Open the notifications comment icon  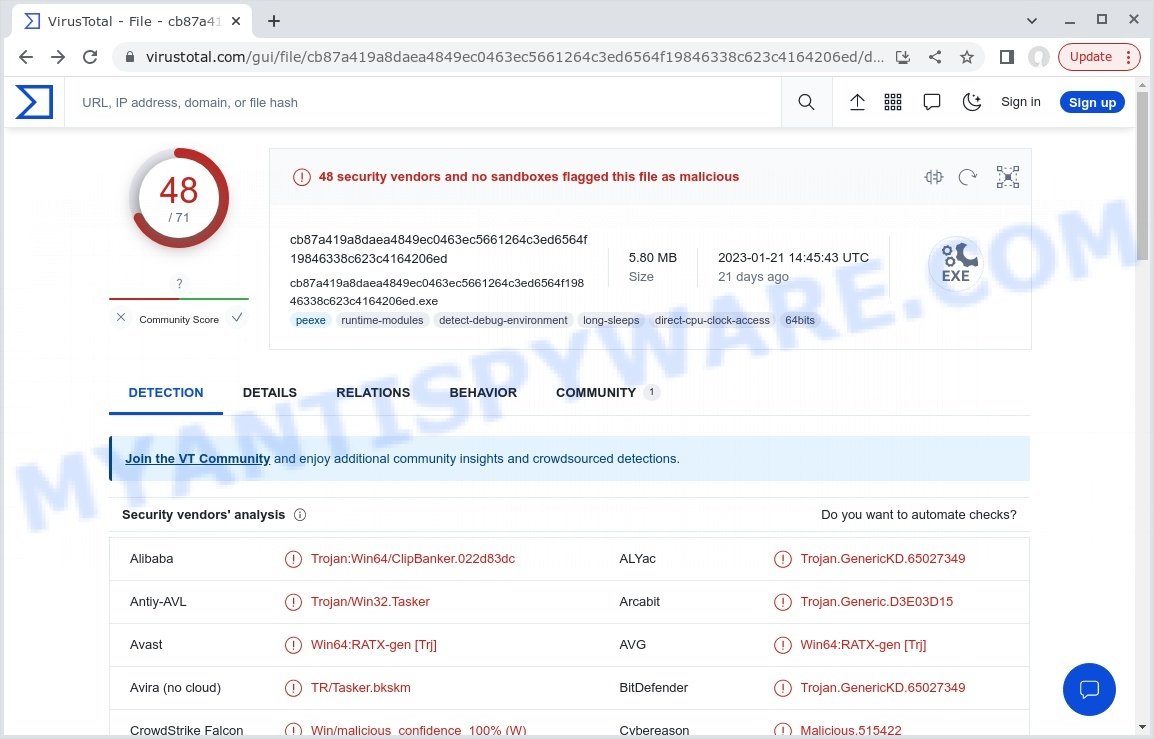coord(932,102)
